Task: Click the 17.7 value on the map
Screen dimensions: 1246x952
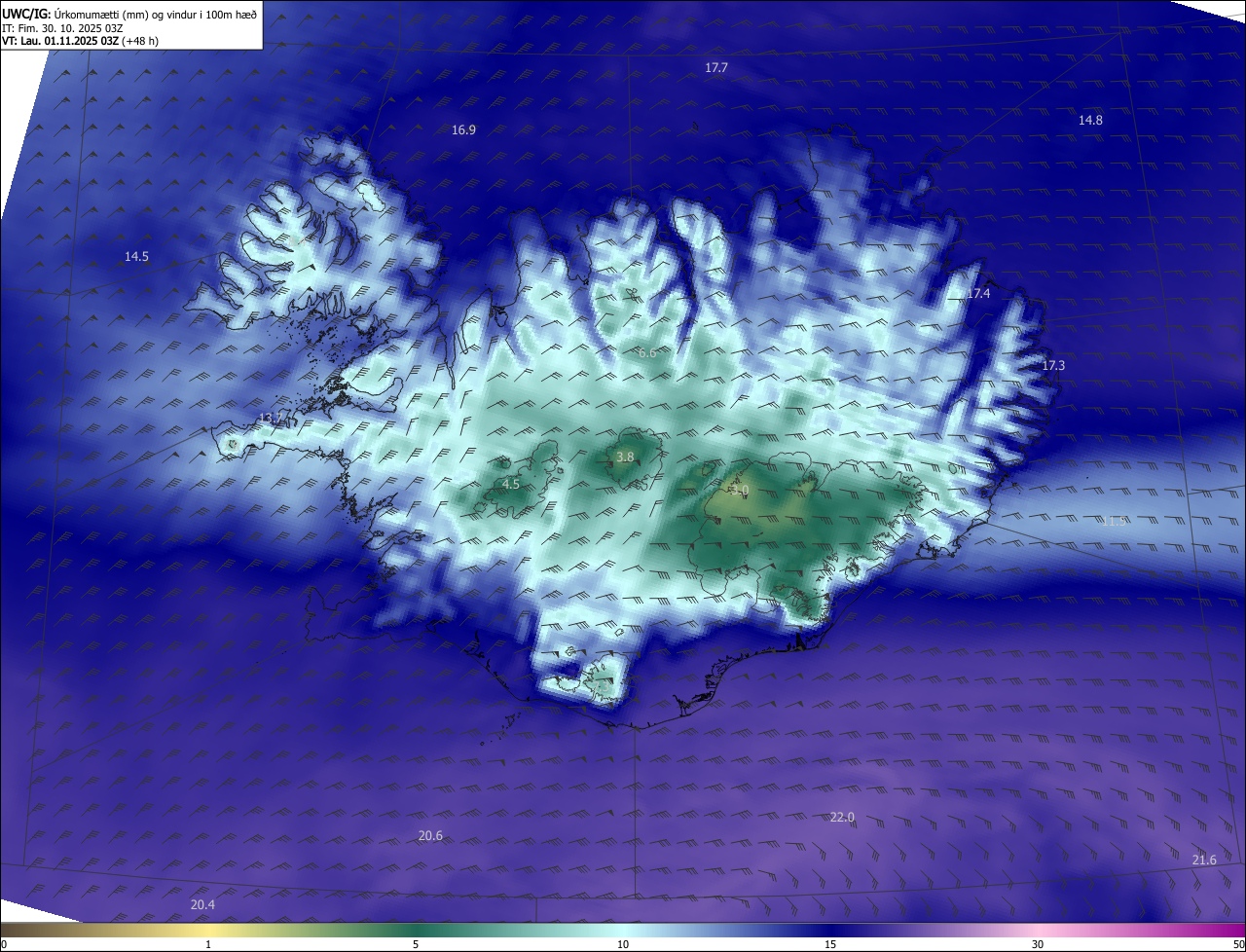Action: point(716,67)
